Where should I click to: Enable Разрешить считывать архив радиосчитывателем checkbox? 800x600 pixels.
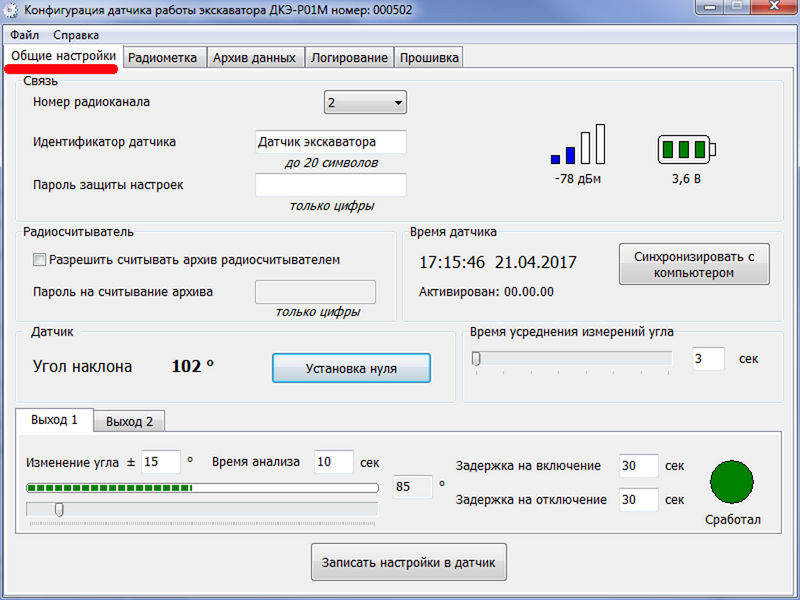(x=39, y=260)
